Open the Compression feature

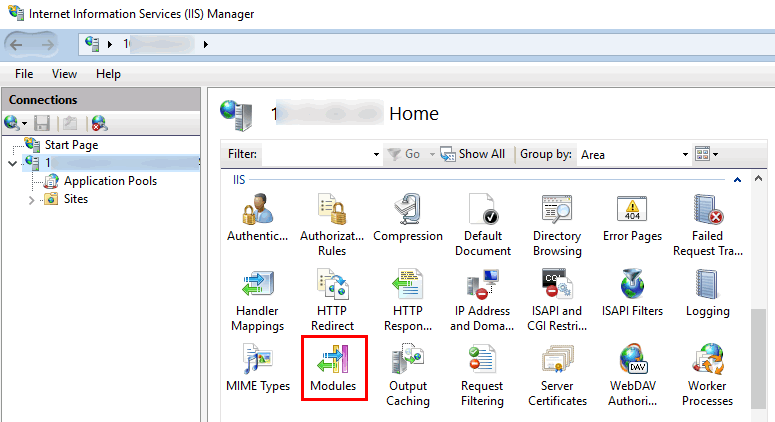(408, 217)
